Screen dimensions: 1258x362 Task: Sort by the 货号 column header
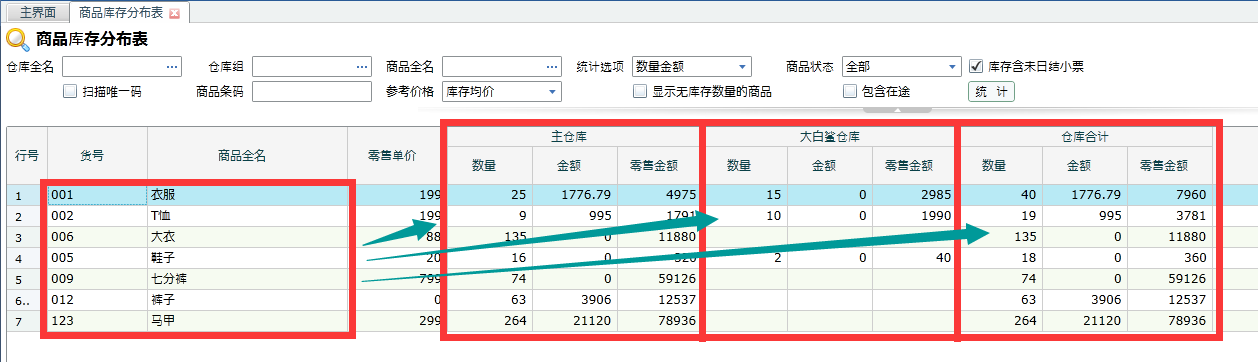tap(92, 156)
